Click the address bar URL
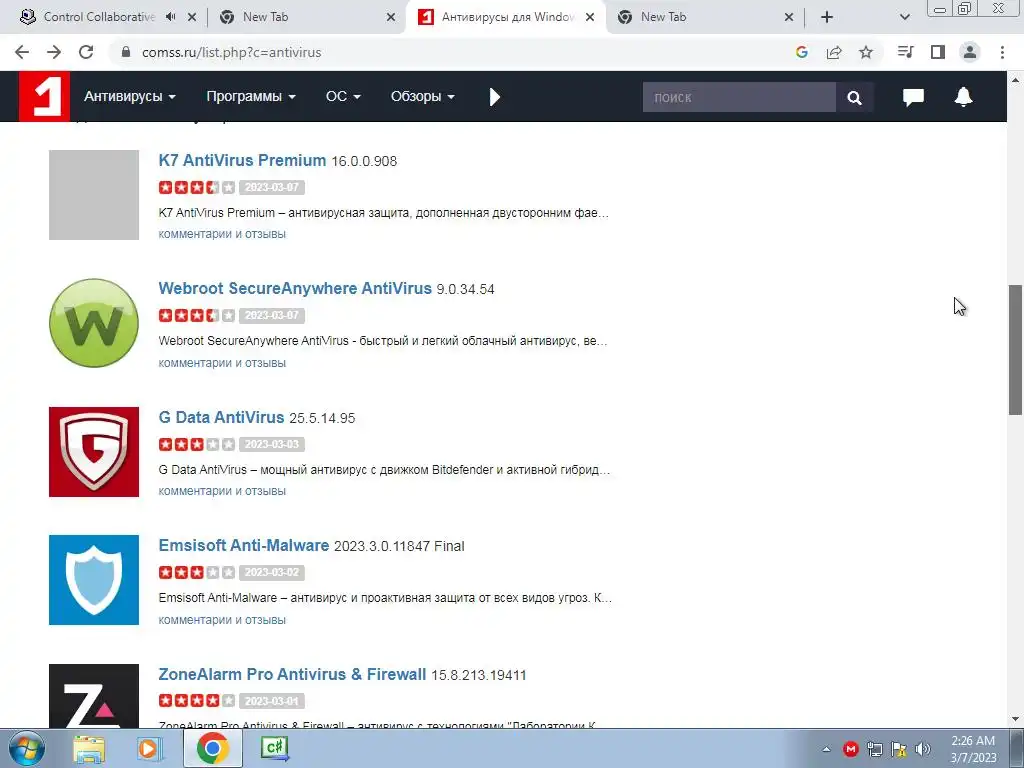Viewport: 1024px width, 768px height. coord(231,52)
